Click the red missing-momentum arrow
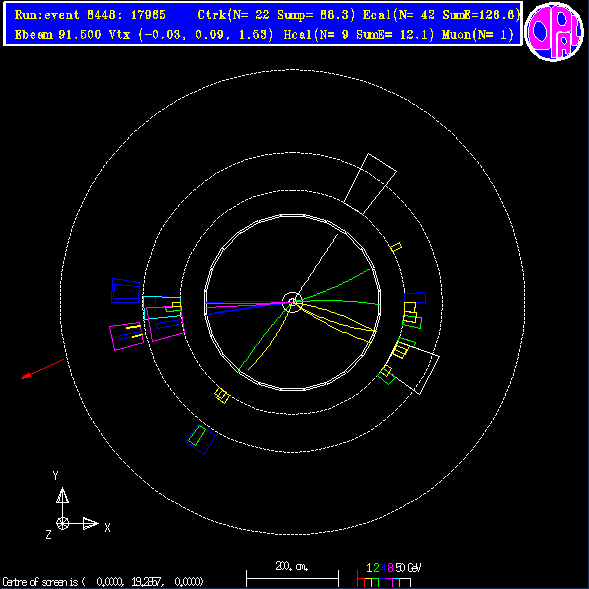This screenshot has height=589, width=589. 42,369
